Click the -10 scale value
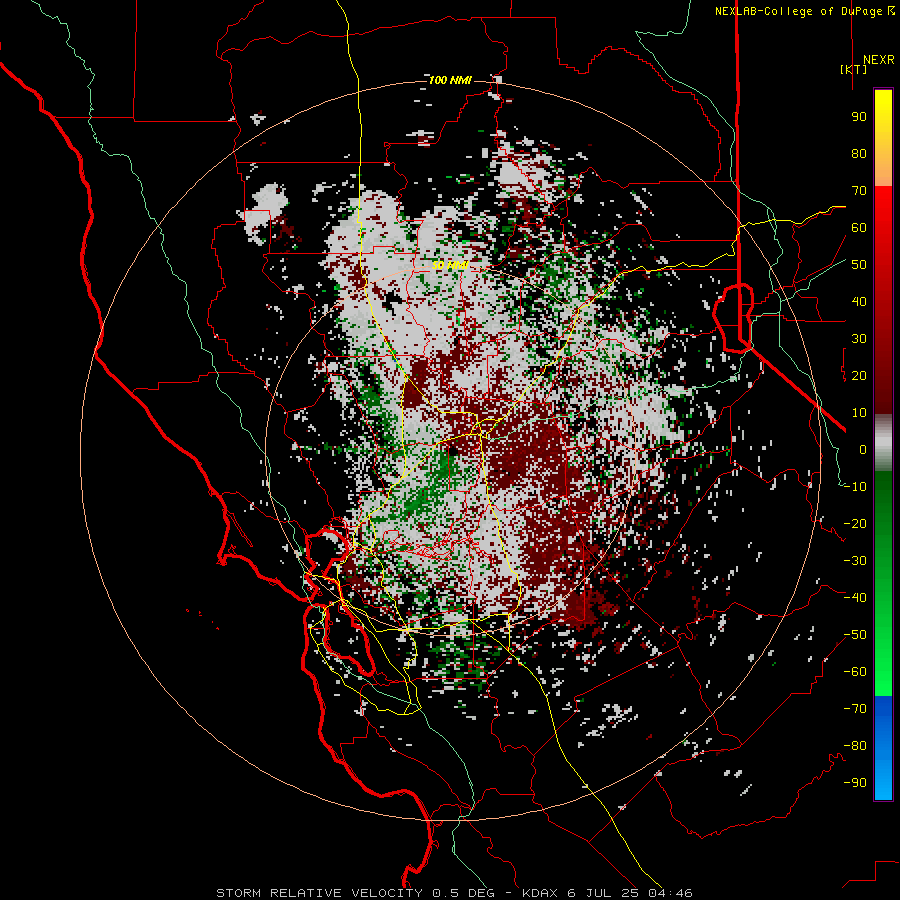 click(x=855, y=487)
